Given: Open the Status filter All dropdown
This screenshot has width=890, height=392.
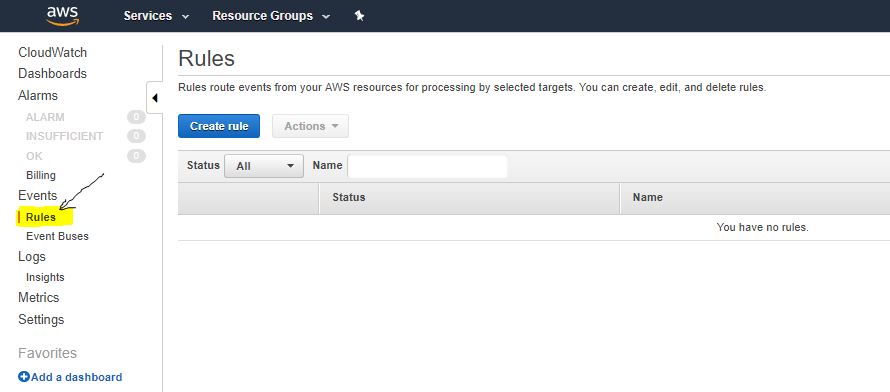Looking at the screenshot, I should (264, 166).
